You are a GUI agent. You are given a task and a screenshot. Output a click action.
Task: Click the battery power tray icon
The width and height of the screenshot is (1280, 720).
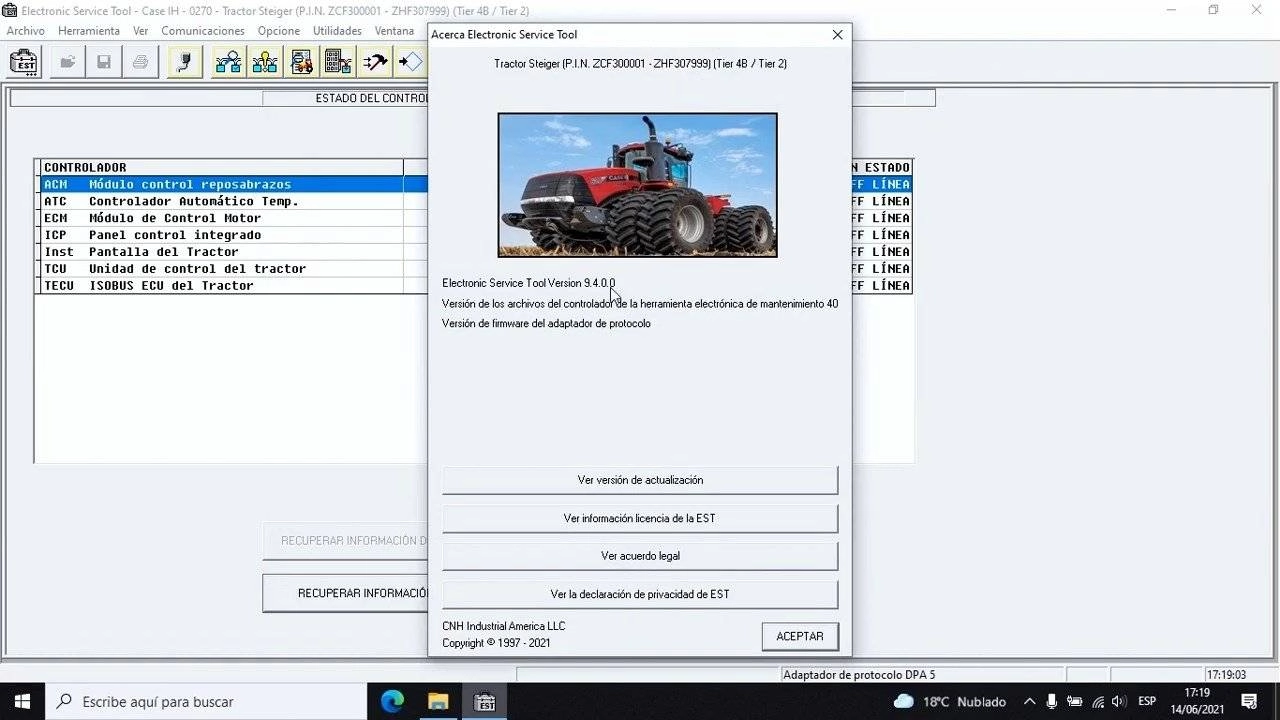[x=1075, y=701]
